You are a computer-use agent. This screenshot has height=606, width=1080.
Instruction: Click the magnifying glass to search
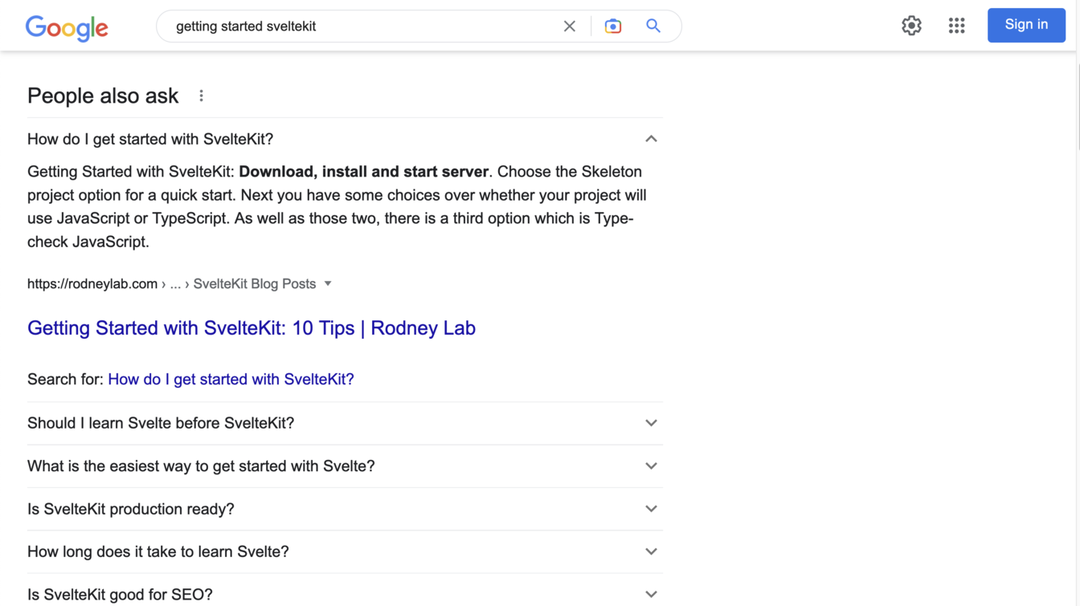pyautogui.click(x=653, y=25)
